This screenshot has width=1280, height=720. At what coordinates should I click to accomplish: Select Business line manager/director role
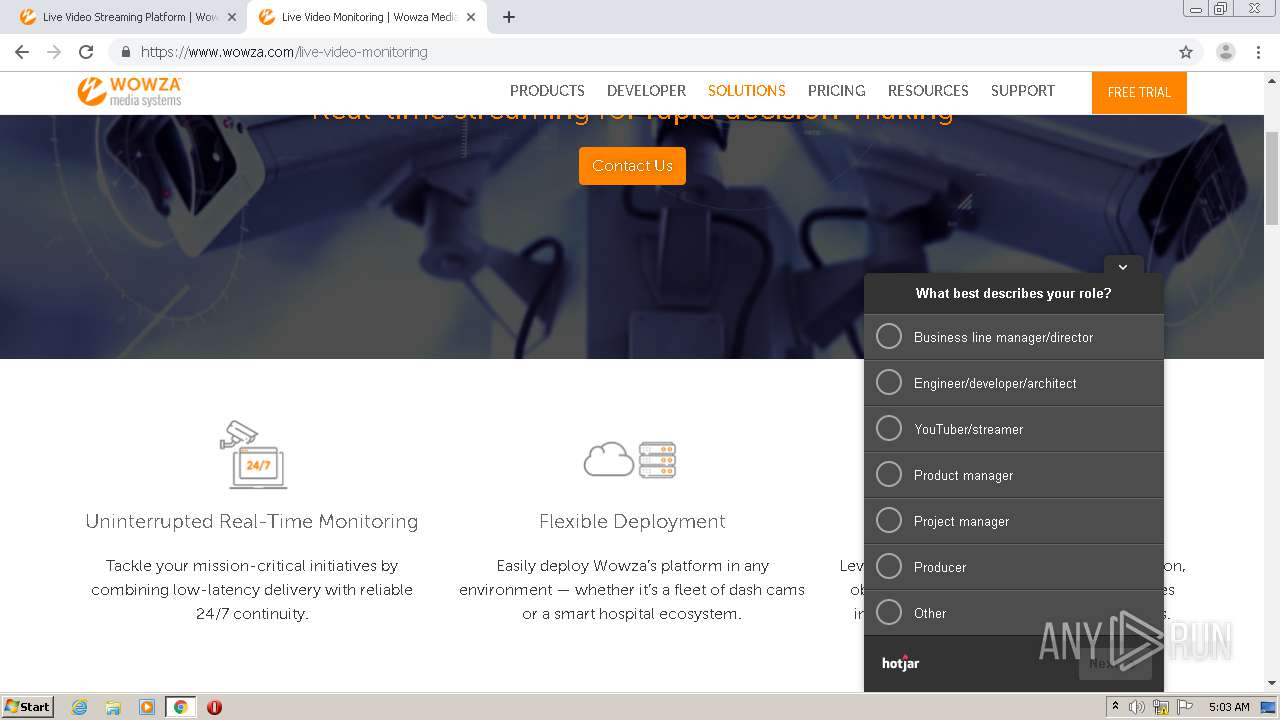point(1014,337)
